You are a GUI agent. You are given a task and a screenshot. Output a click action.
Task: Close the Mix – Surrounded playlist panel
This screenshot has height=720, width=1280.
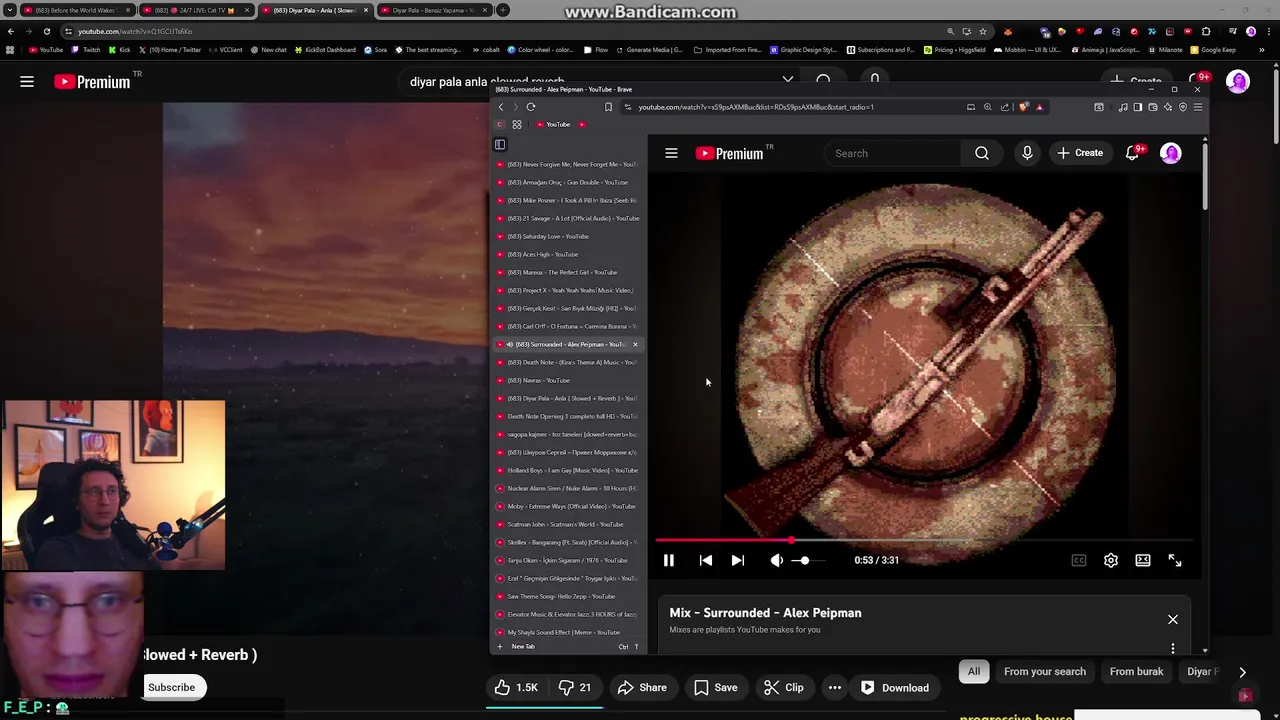coord(1173,620)
